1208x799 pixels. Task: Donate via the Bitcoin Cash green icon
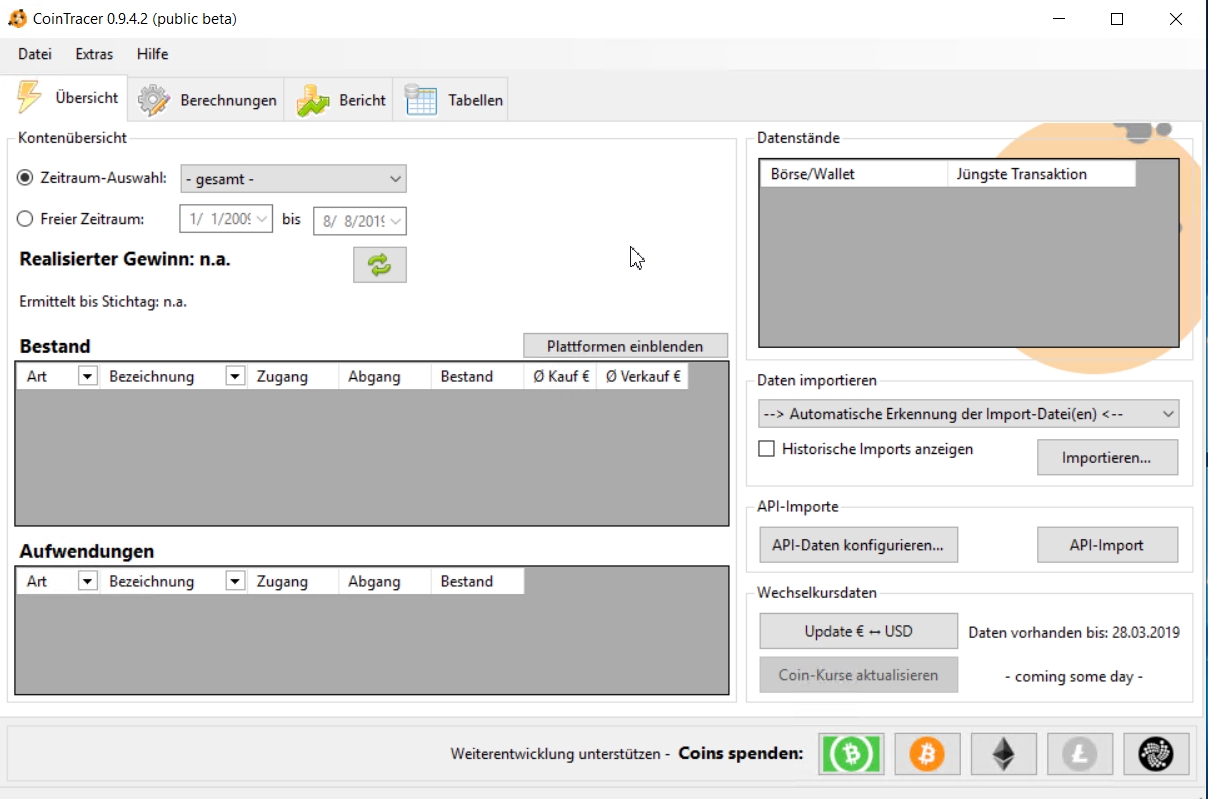(851, 754)
